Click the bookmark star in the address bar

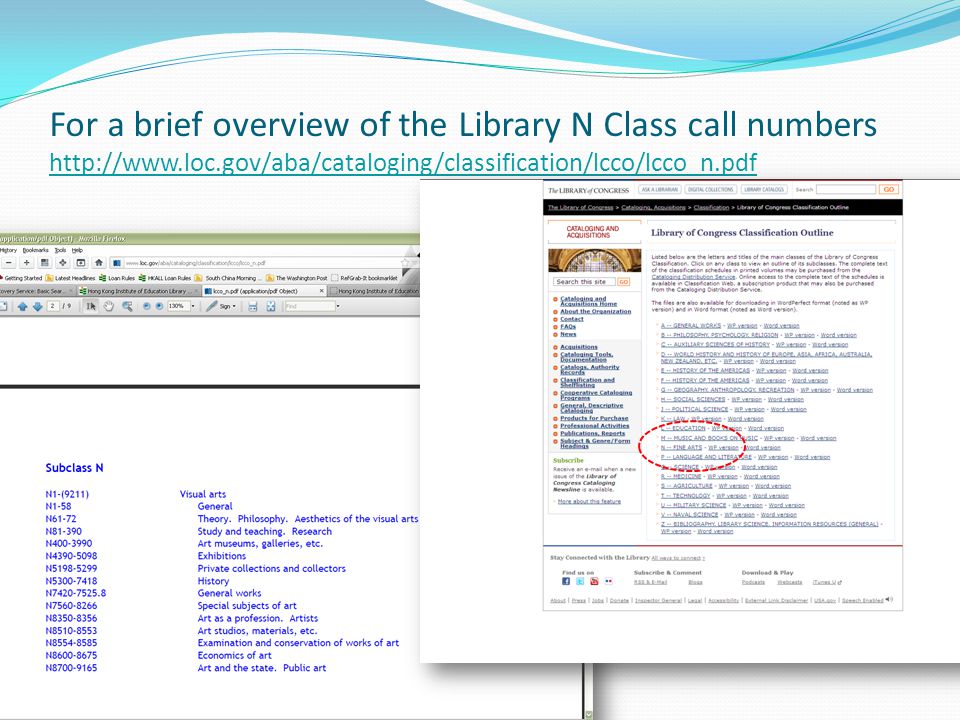tap(405, 263)
